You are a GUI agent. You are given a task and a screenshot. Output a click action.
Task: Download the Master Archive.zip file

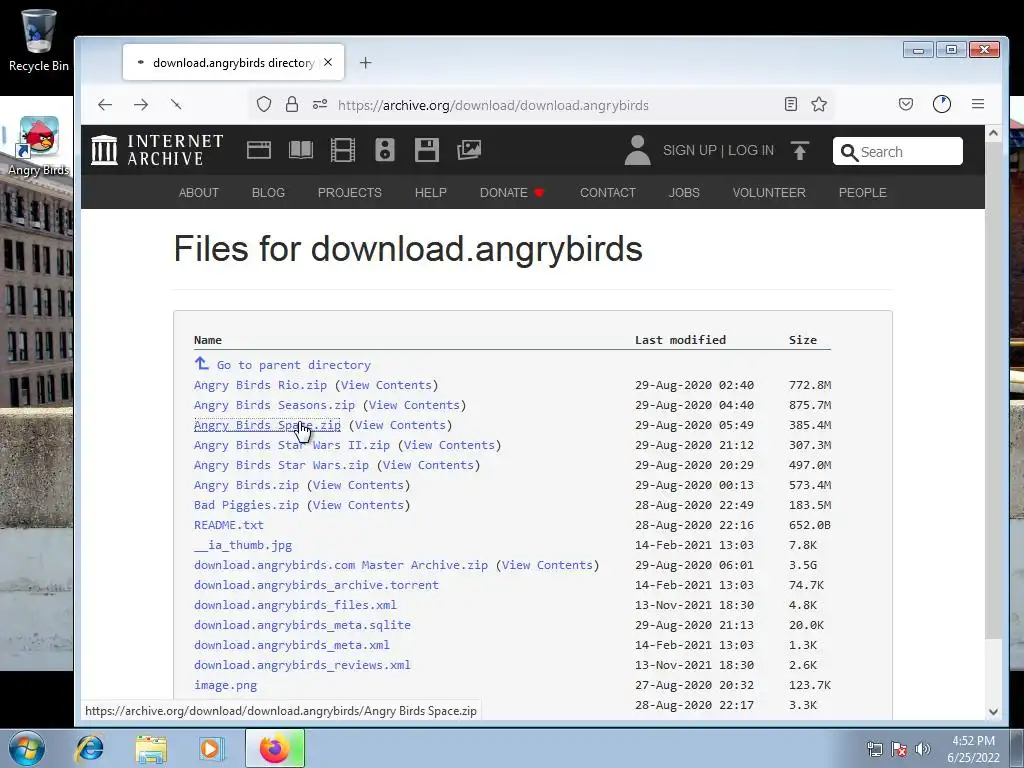(x=340, y=565)
